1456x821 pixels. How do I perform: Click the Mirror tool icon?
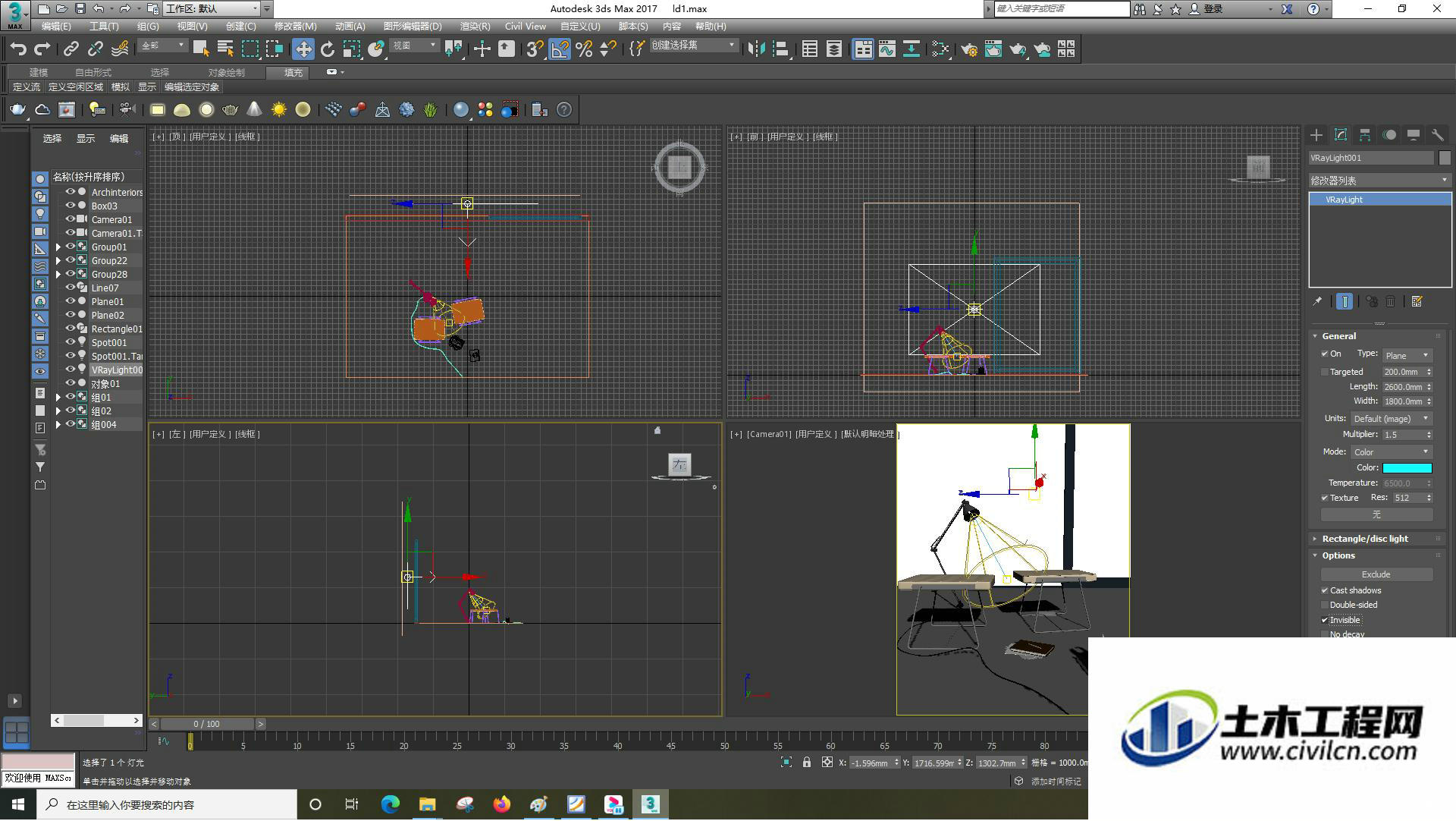pos(756,49)
